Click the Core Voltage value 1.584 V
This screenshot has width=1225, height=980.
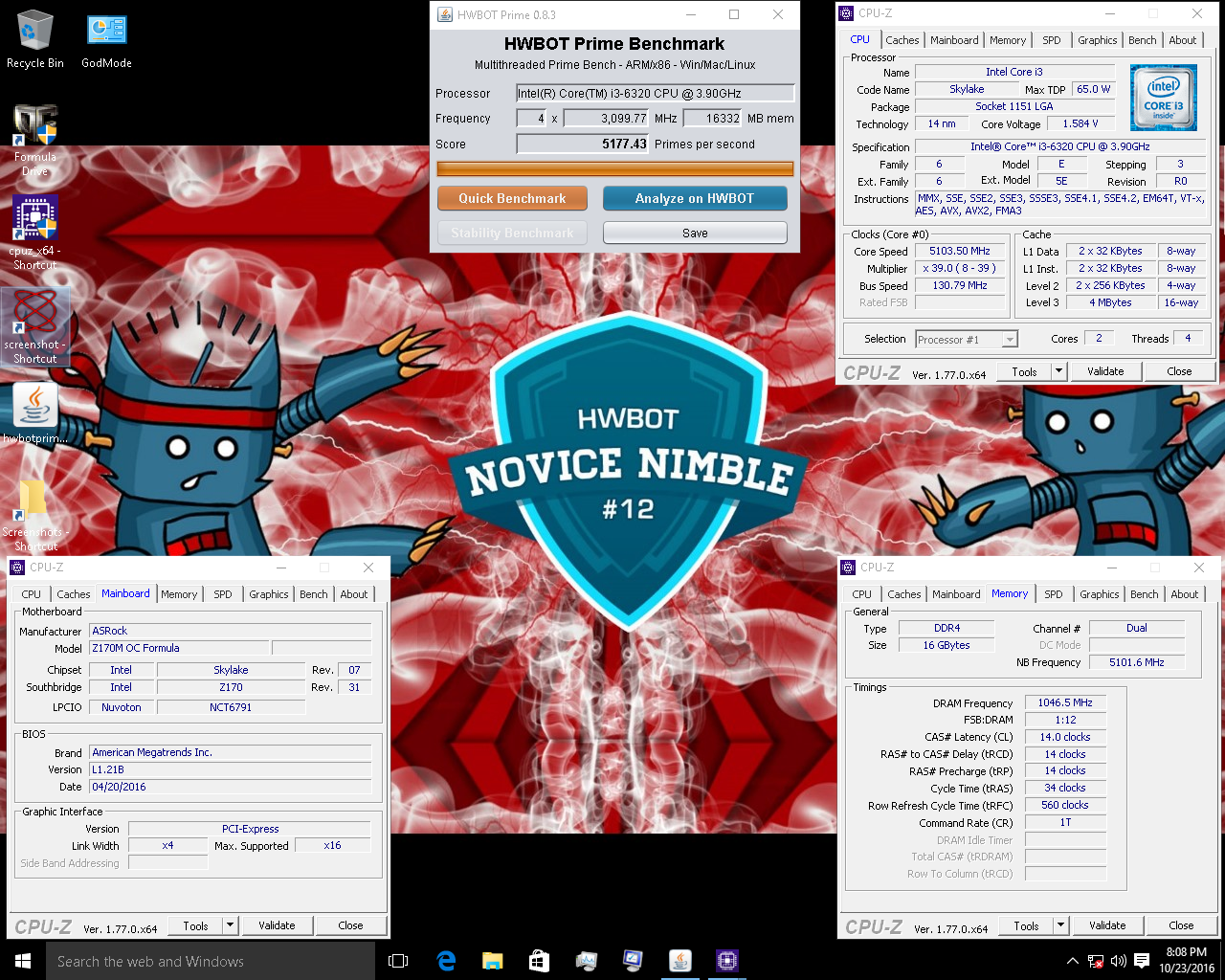1080,123
